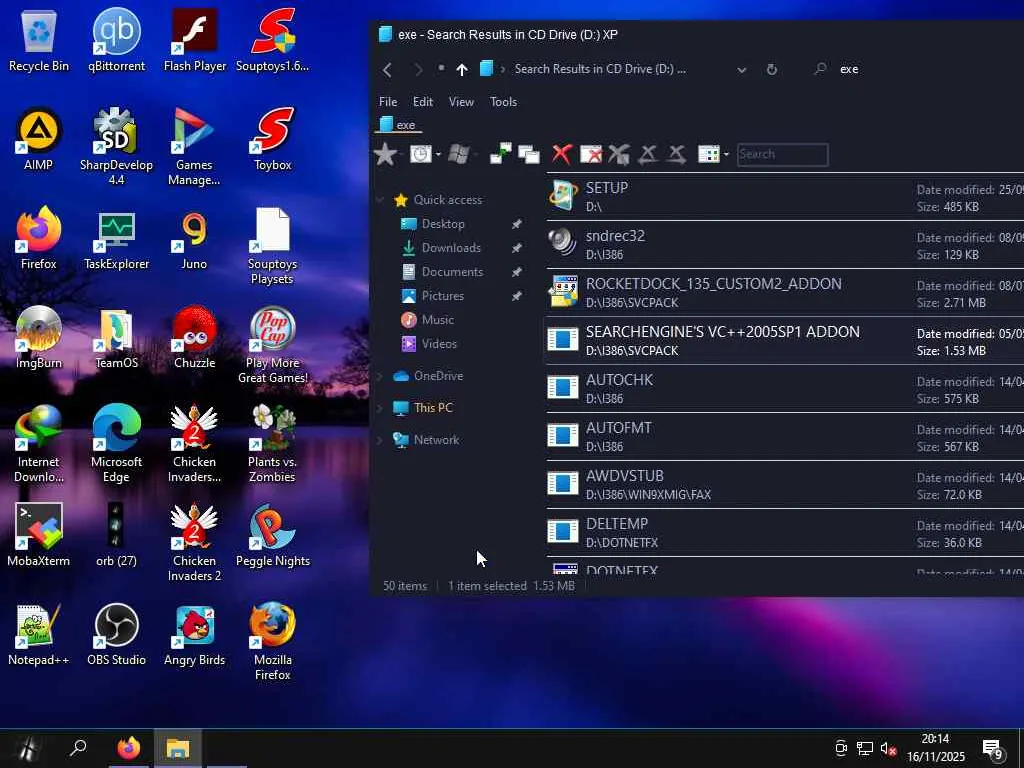The height and width of the screenshot is (768, 1024).
Task: Click the close-right tabs icon
Action: (x=677, y=154)
